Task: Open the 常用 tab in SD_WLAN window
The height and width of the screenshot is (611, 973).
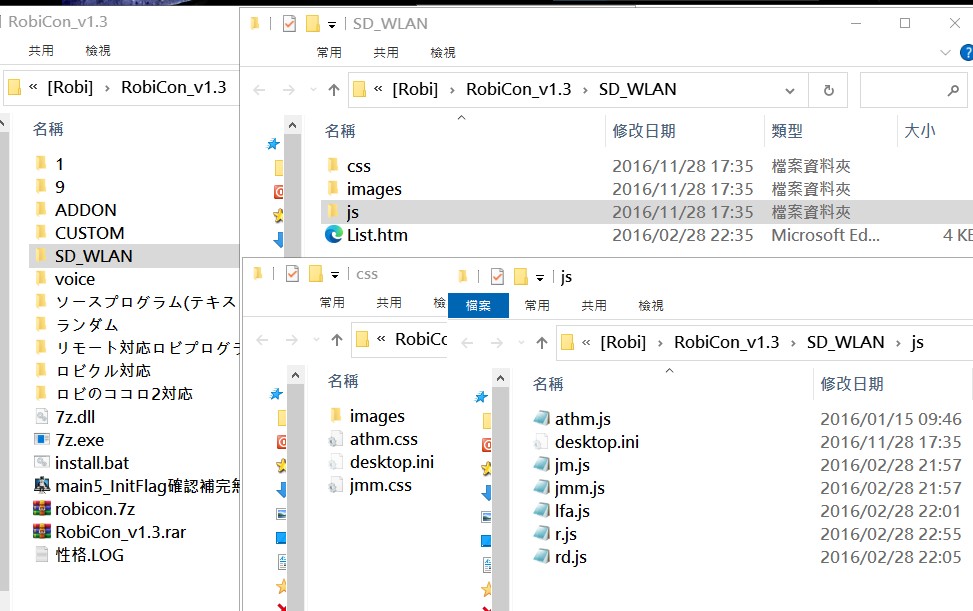Action: coord(329,53)
